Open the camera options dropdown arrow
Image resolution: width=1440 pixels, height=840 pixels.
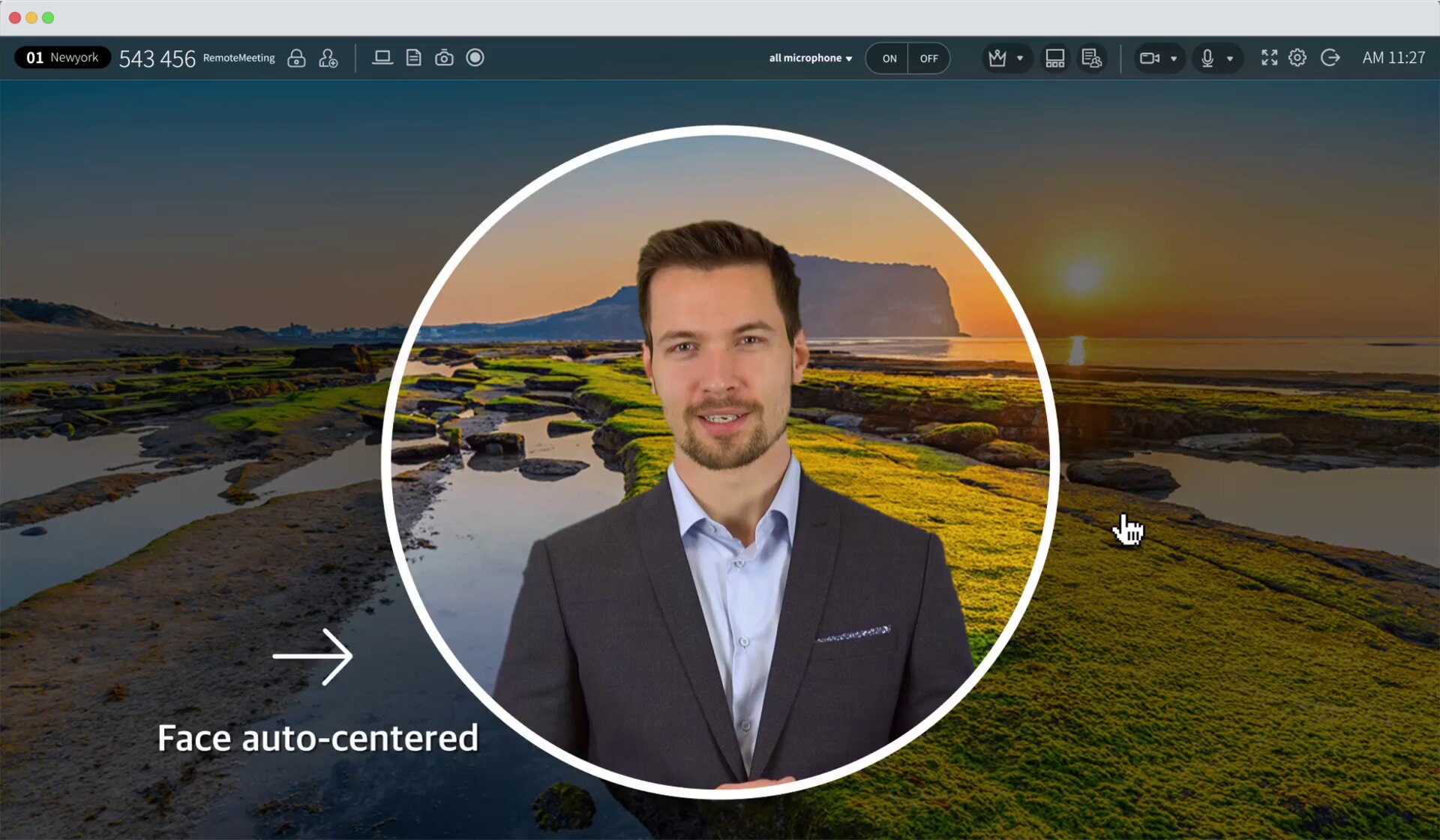pos(1174,58)
